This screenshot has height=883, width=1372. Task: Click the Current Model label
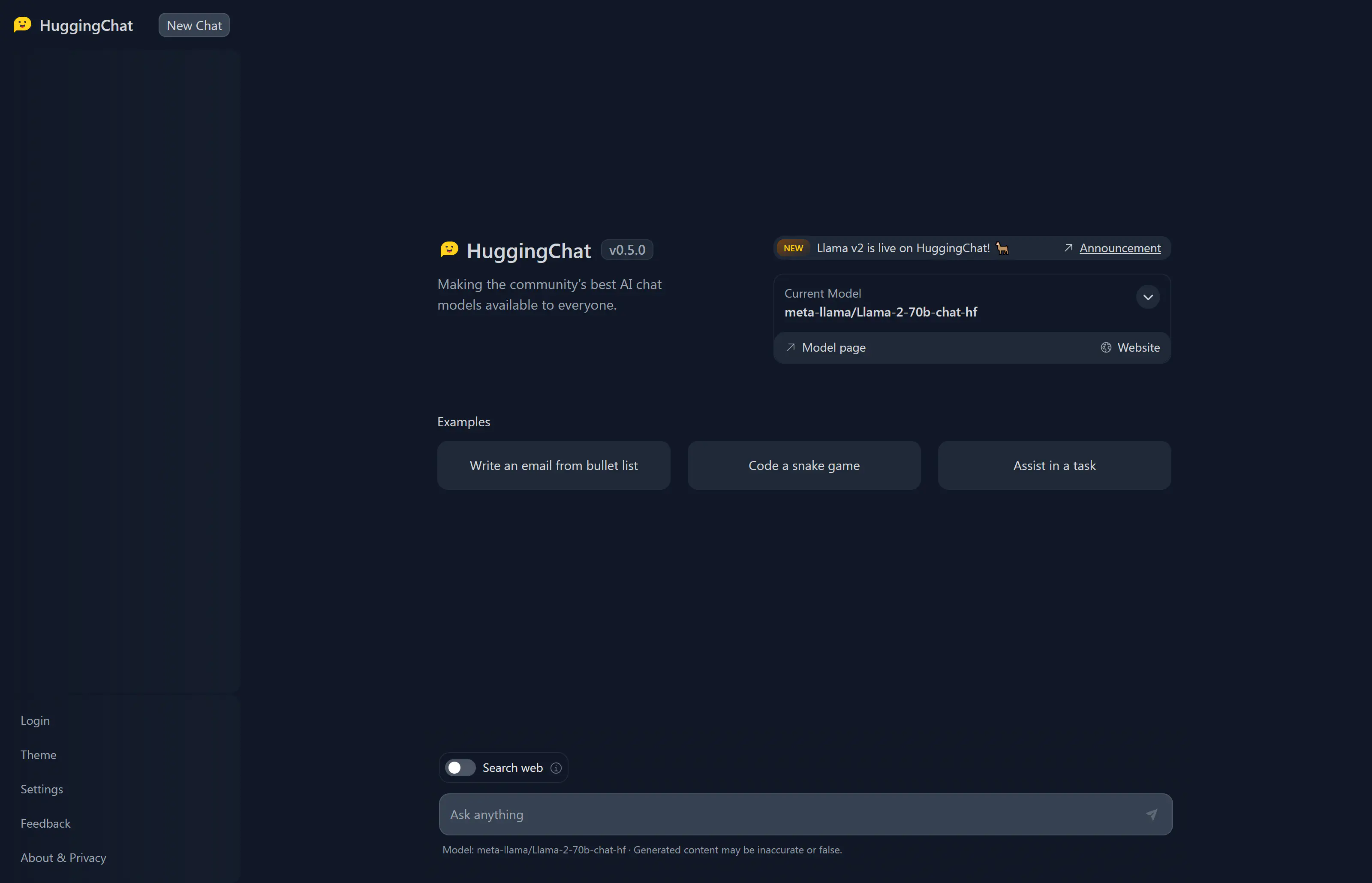tap(822, 293)
